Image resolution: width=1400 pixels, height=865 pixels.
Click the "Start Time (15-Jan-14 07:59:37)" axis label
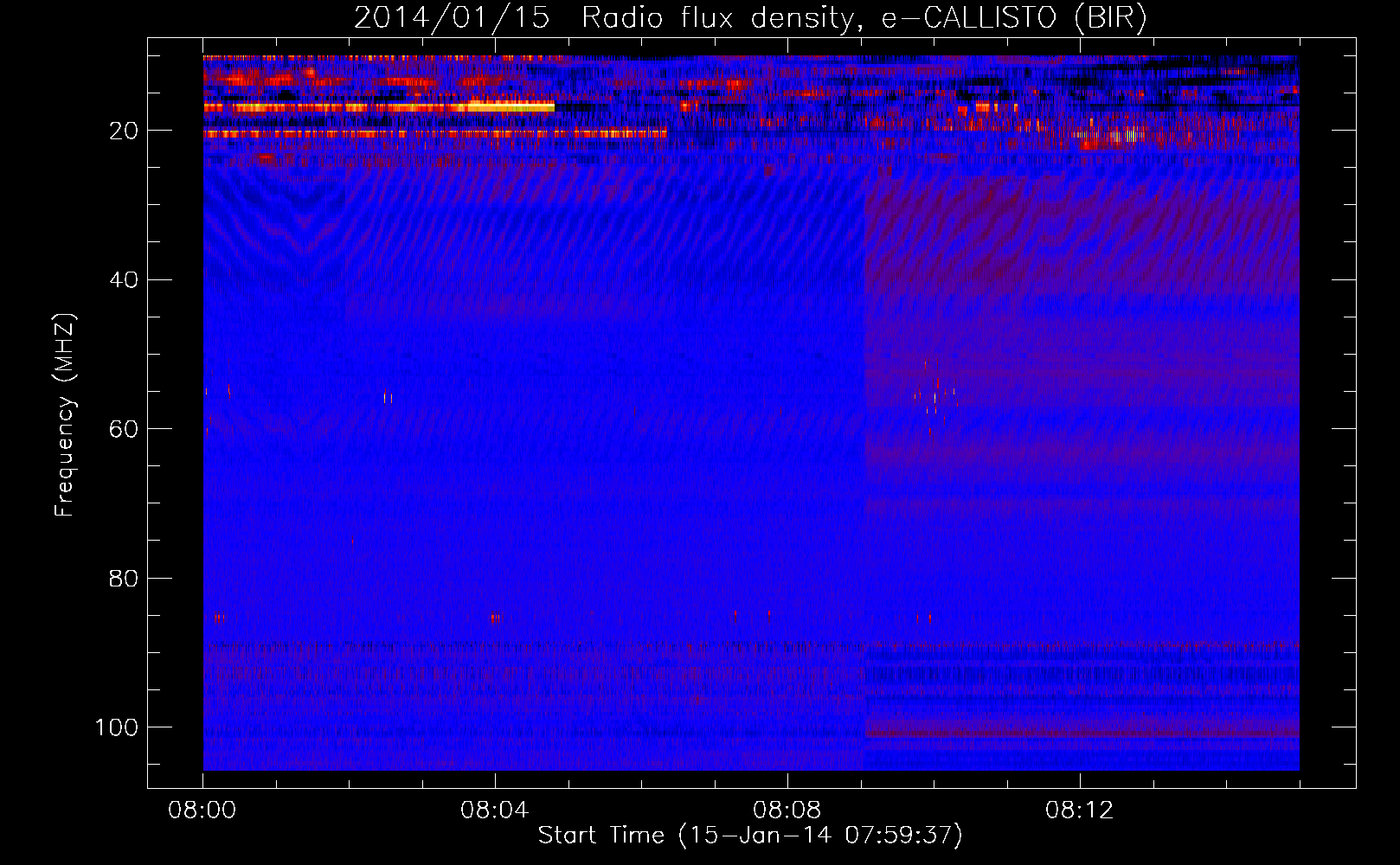(750, 836)
